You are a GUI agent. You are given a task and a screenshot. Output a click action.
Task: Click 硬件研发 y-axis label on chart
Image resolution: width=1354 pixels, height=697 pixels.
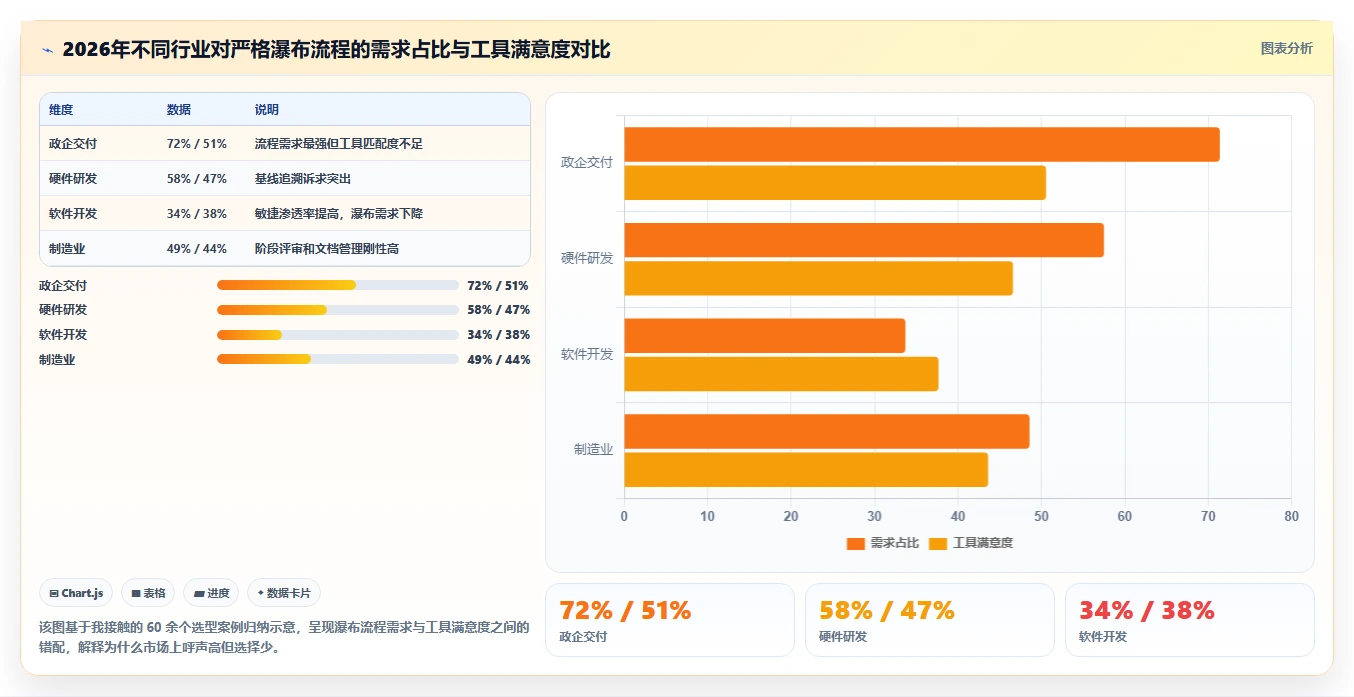587,258
